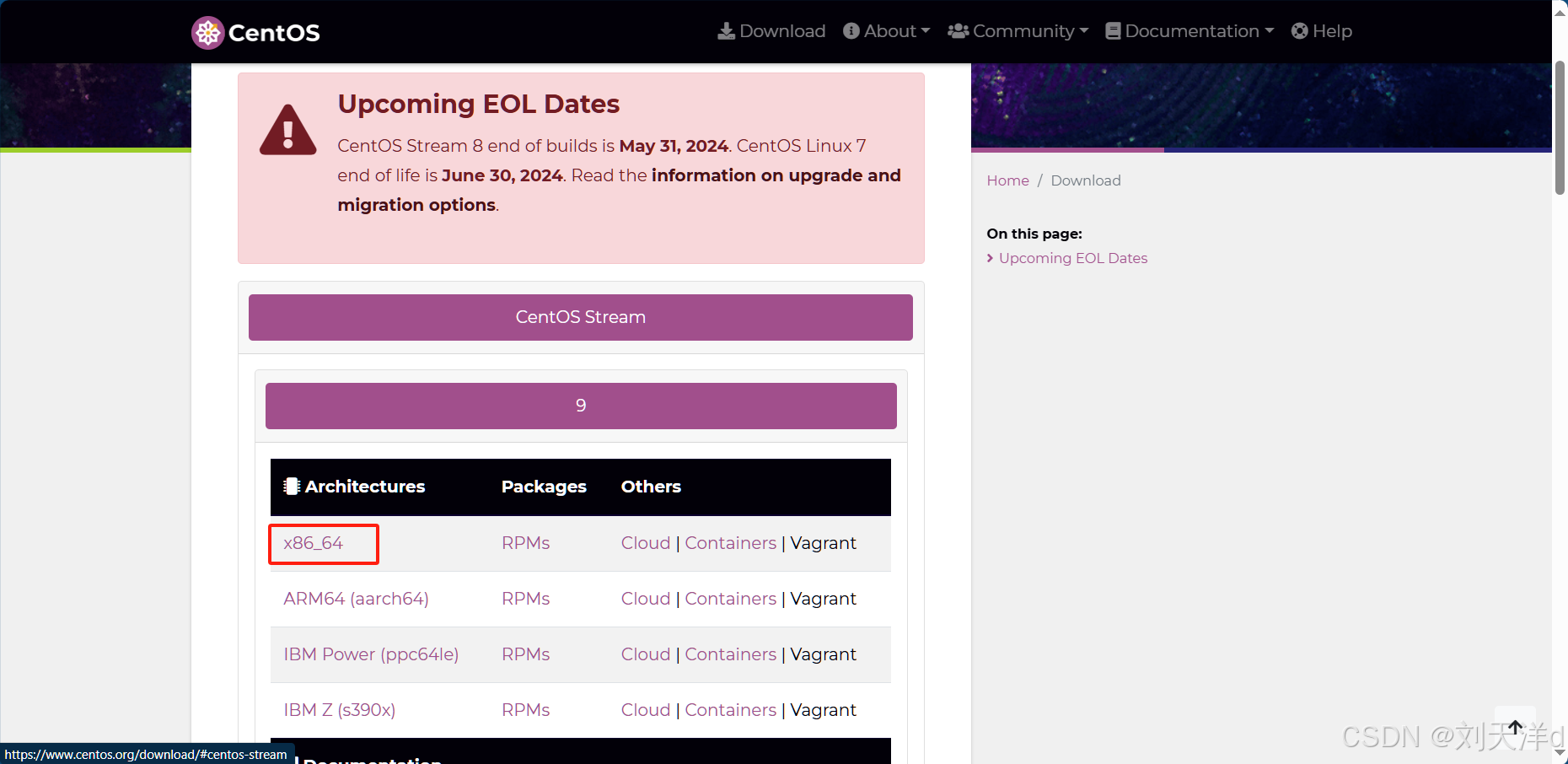This screenshot has width=1568, height=764.
Task: Click the CentOS logo icon
Action: click(x=207, y=33)
